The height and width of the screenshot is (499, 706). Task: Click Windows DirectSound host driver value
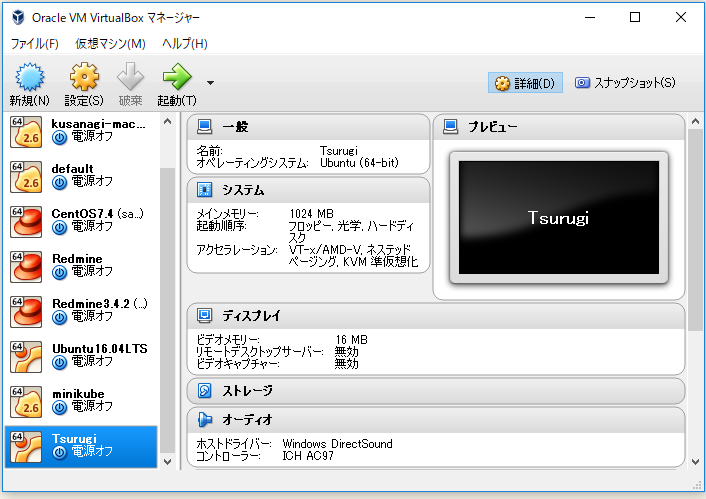coord(338,444)
